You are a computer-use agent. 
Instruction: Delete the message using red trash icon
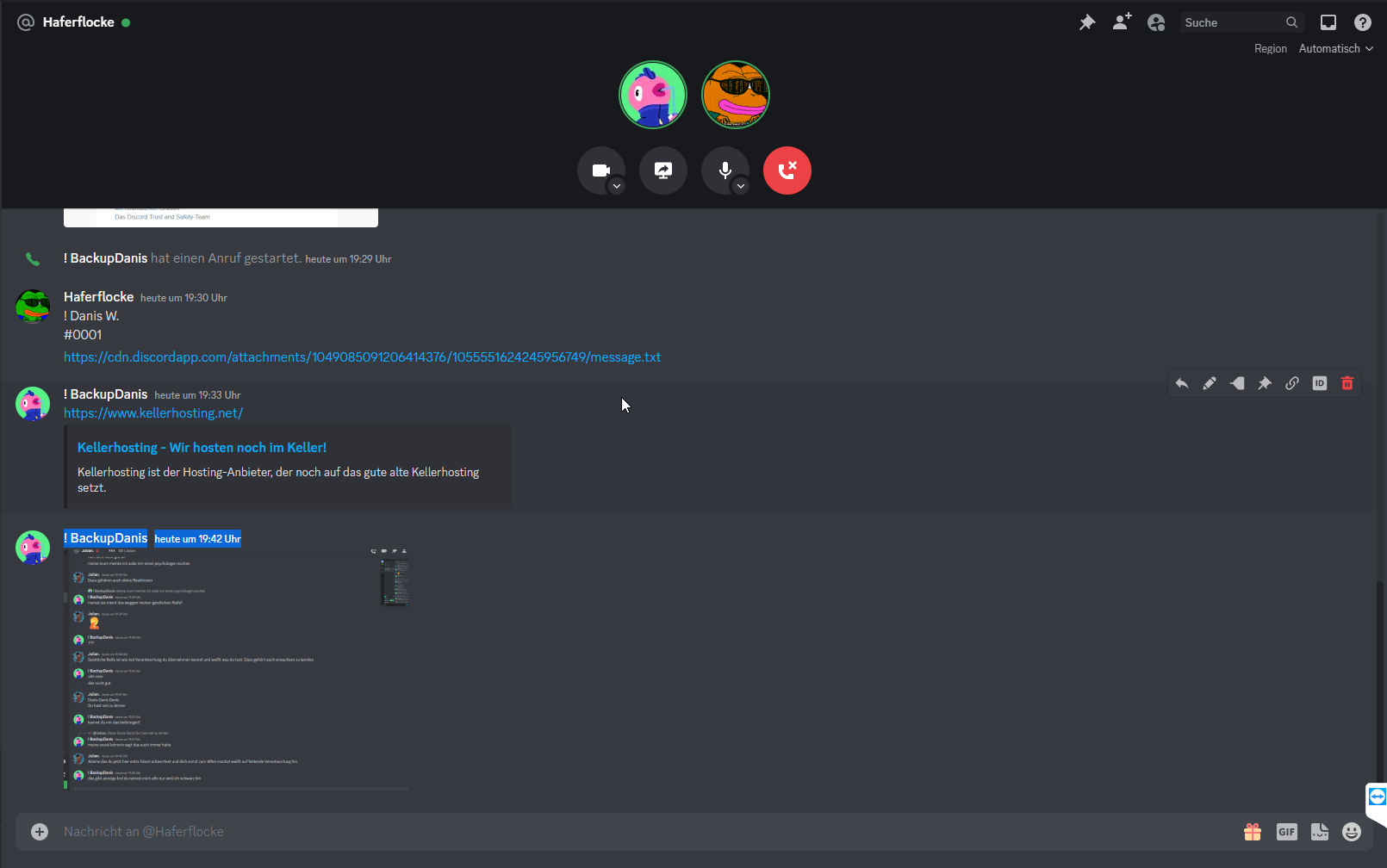pos(1347,384)
